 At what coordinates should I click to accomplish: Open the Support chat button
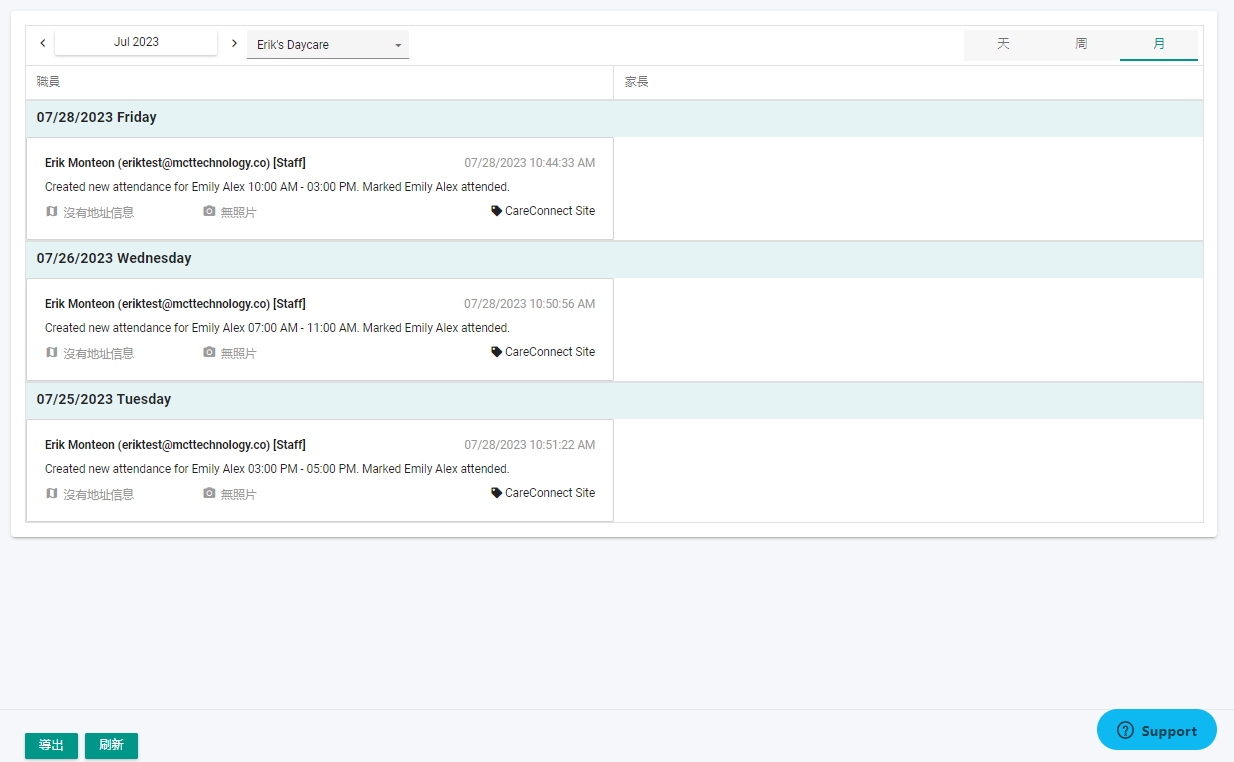tap(1156, 730)
